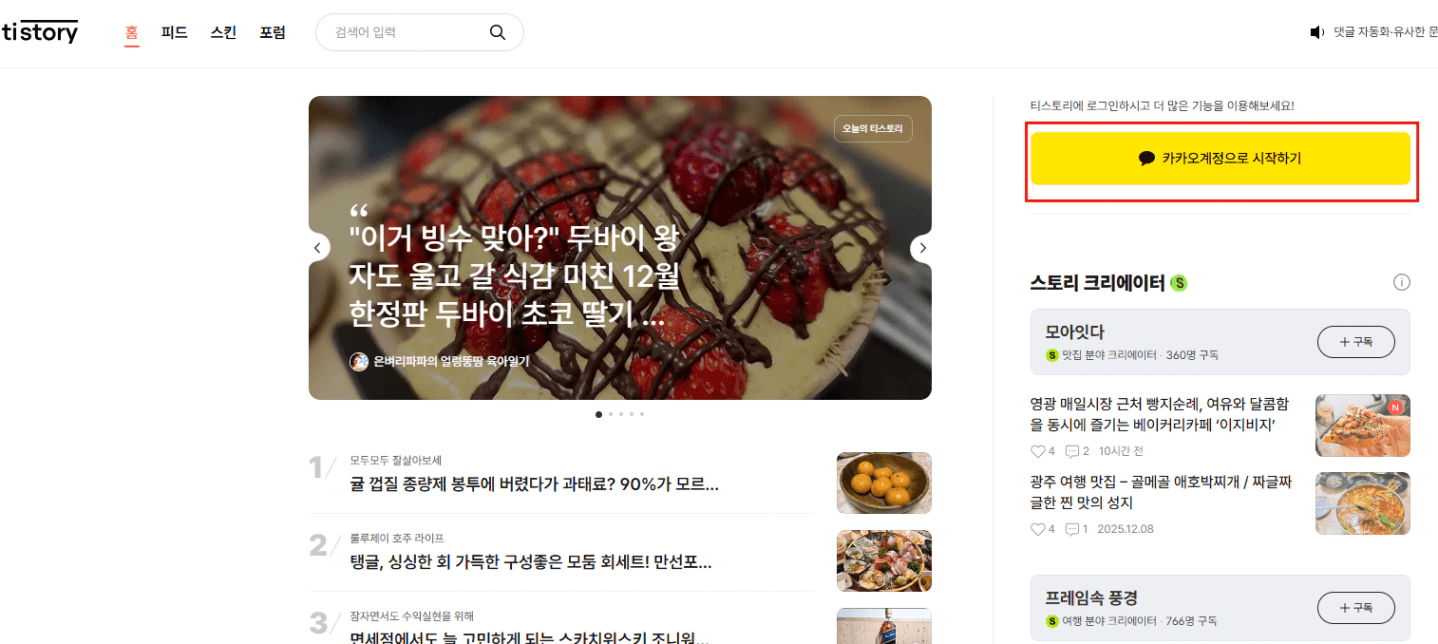Advance to the next carousel slide
Screen dimensions: 1438x644
tap(922, 248)
